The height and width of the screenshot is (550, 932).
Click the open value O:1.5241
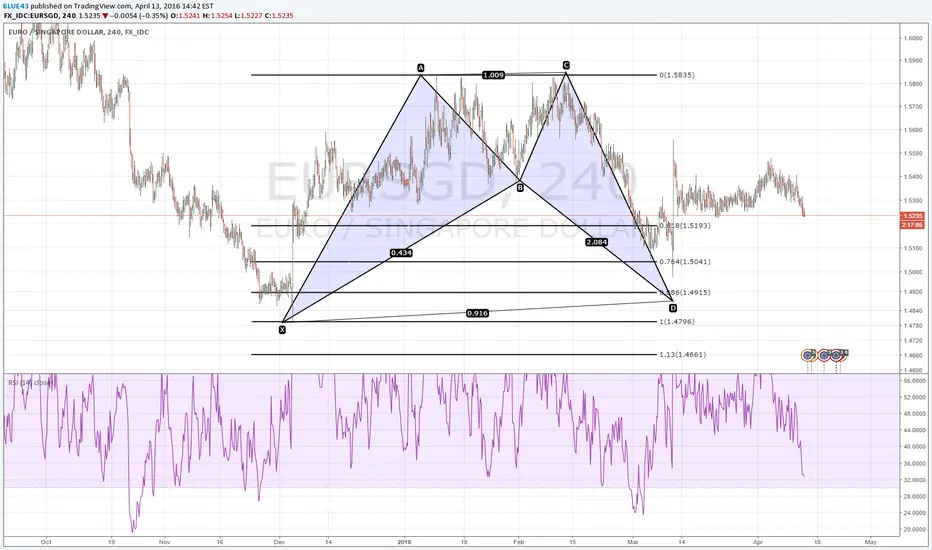184,15
